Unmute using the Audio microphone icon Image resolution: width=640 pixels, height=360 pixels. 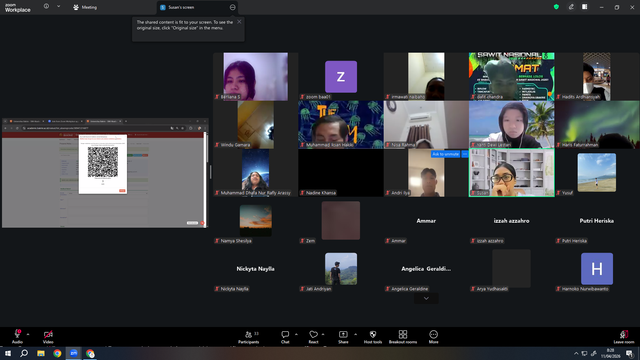17,334
